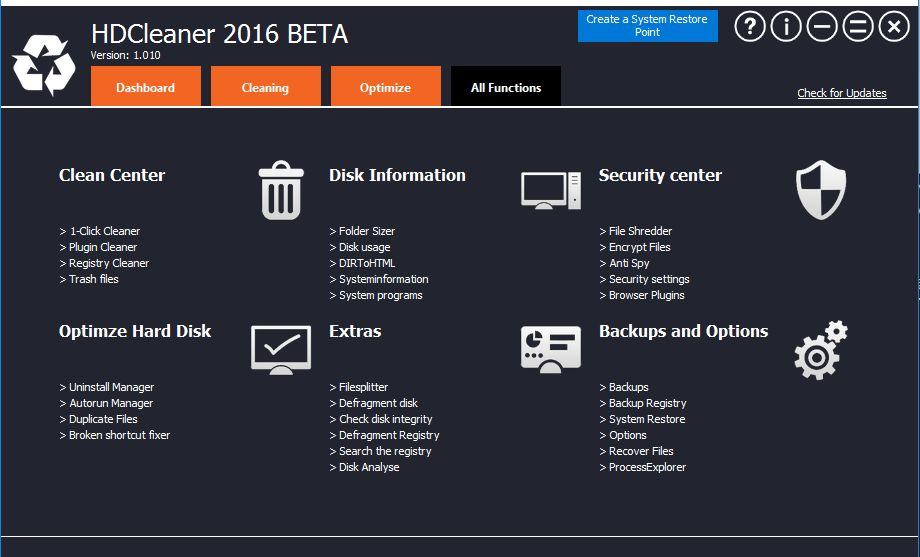Viewport: 920px width, 557px height.
Task: Open System Restore
Action: click(x=642, y=419)
